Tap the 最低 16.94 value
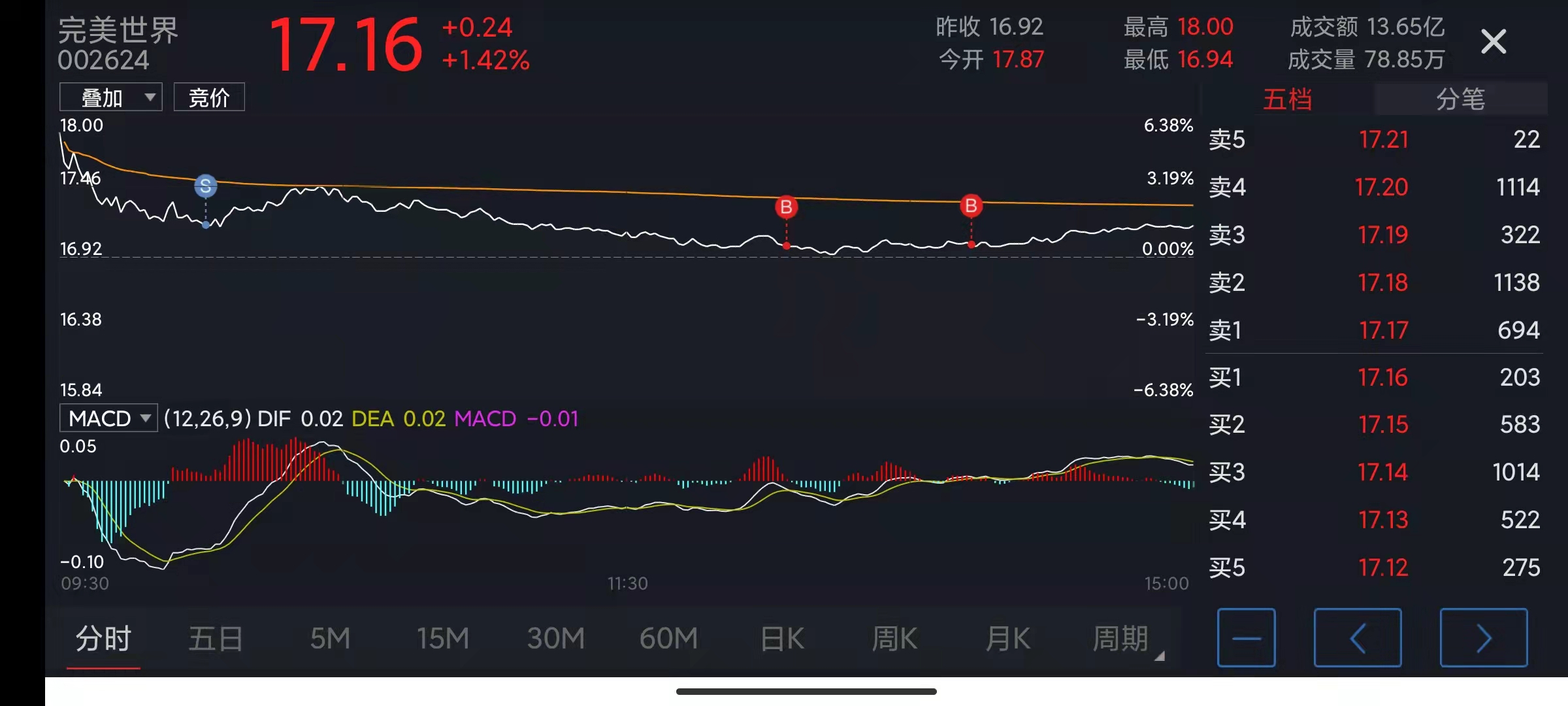This screenshot has height=706, width=1568. pyautogui.click(x=1205, y=59)
